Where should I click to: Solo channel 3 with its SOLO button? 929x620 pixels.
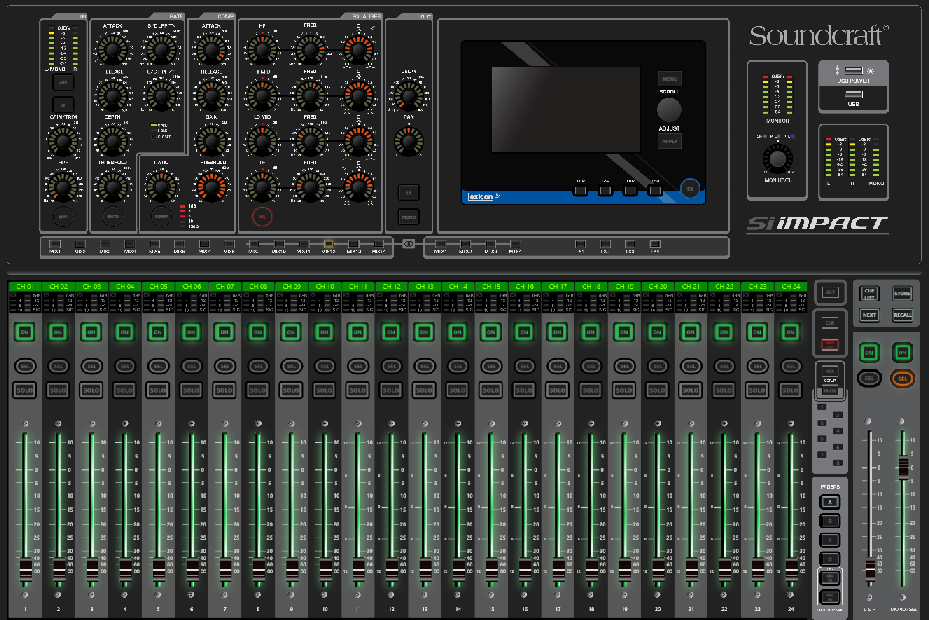(91, 390)
